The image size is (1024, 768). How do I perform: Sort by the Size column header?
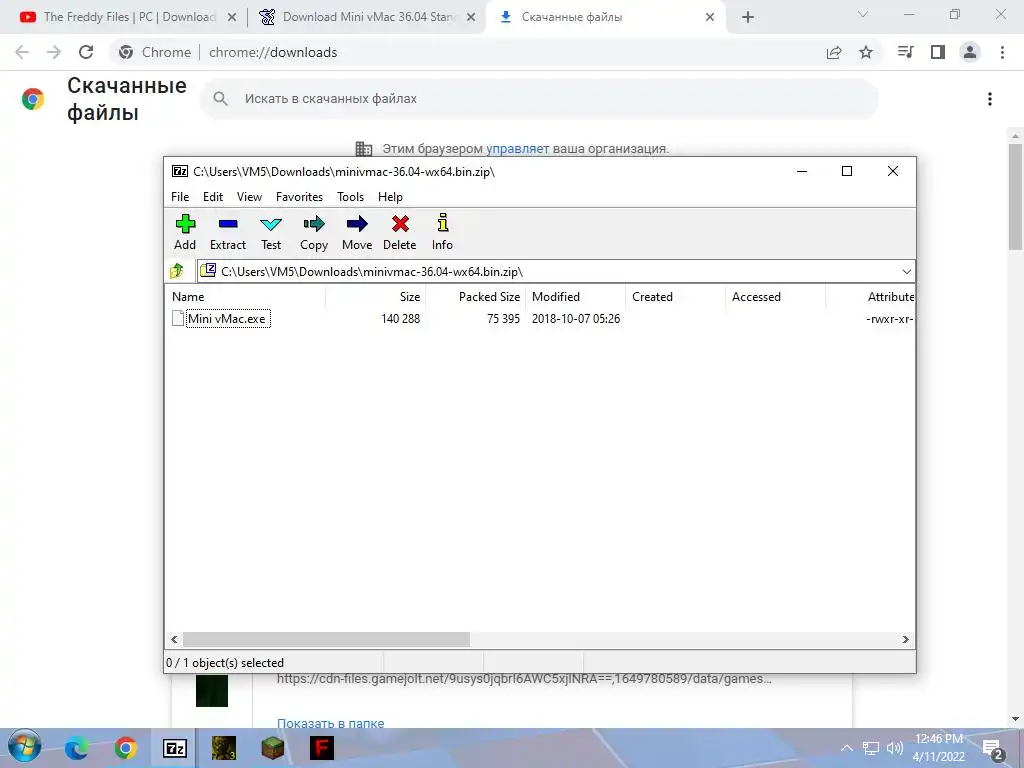pyautogui.click(x=376, y=296)
